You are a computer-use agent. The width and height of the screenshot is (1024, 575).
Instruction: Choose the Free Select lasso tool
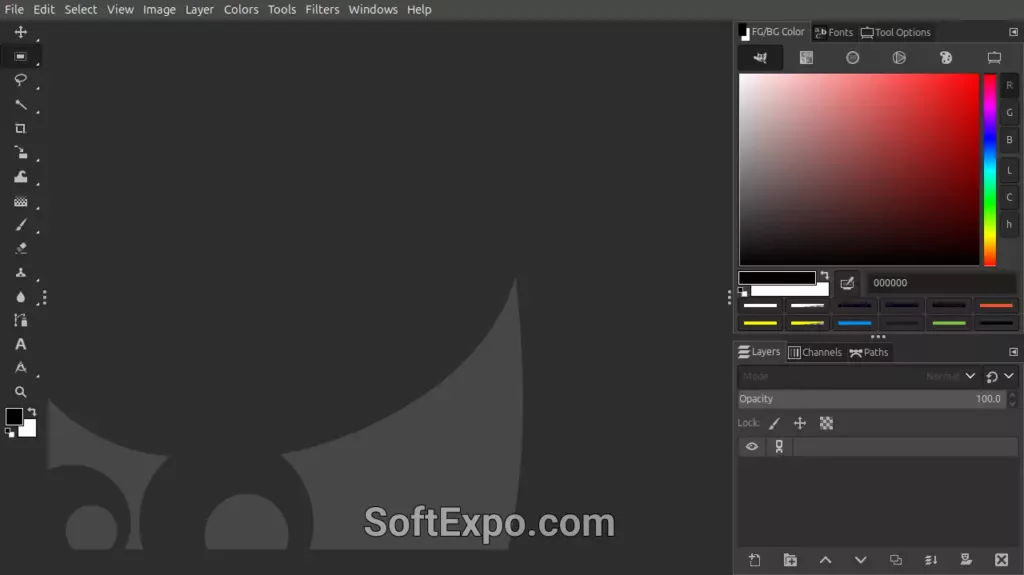tap(20, 80)
